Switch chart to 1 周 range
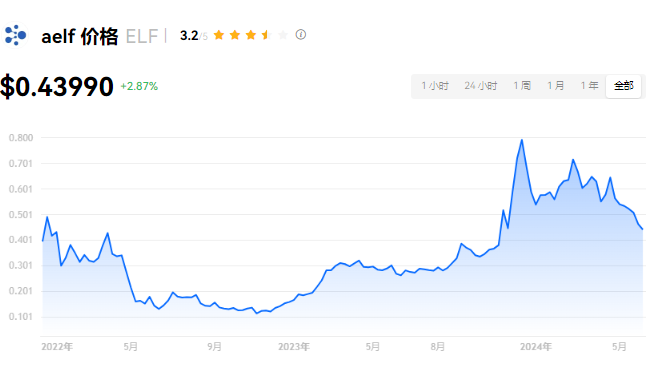Image resolution: width=655 pixels, height=372 pixels. point(522,86)
